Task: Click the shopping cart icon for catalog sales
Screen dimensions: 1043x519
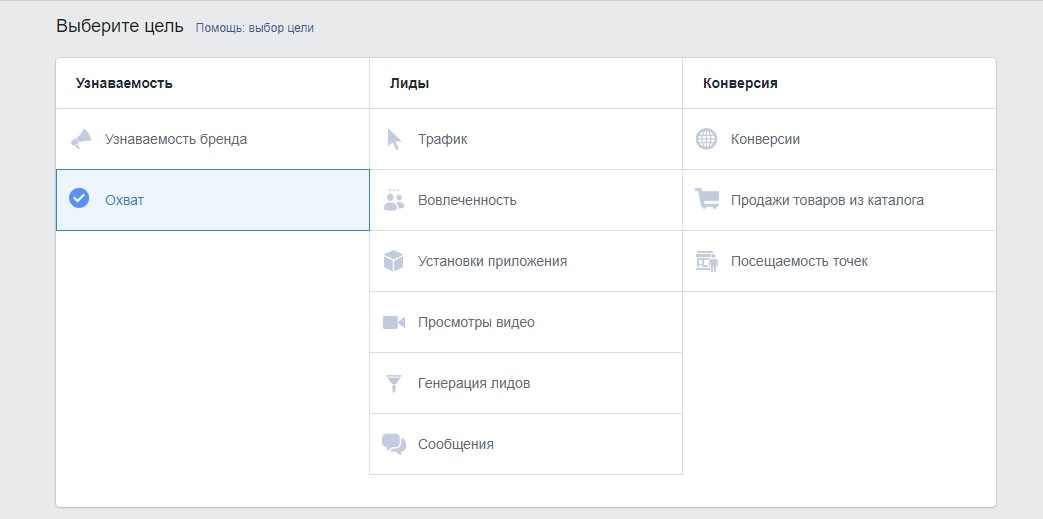Action: [x=706, y=199]
